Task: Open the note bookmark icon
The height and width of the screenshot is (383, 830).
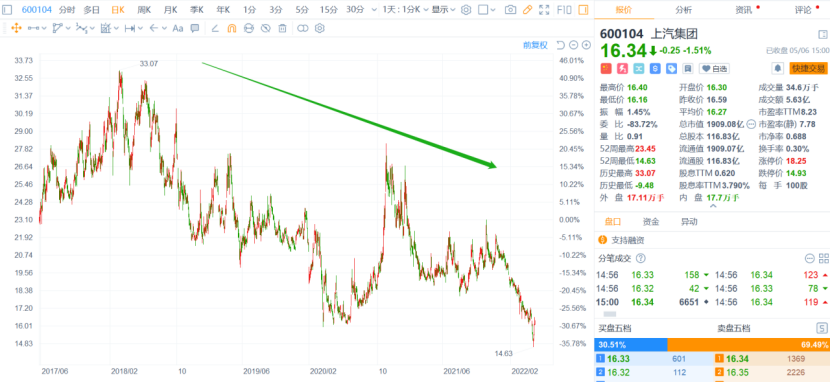Action: pyautogui.click(x=688, y=68)
